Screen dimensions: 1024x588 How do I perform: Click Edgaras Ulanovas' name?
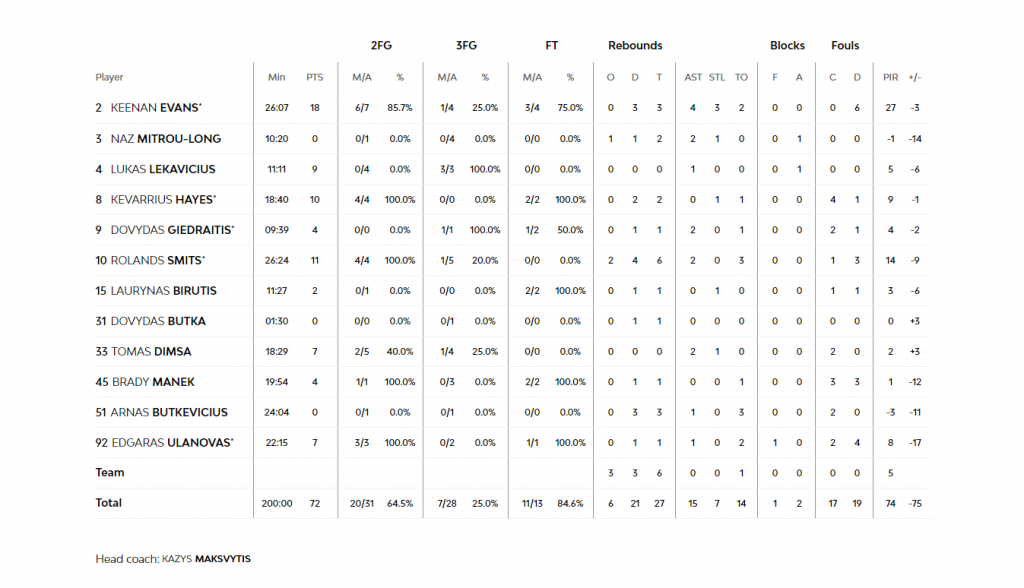point(170,443)
